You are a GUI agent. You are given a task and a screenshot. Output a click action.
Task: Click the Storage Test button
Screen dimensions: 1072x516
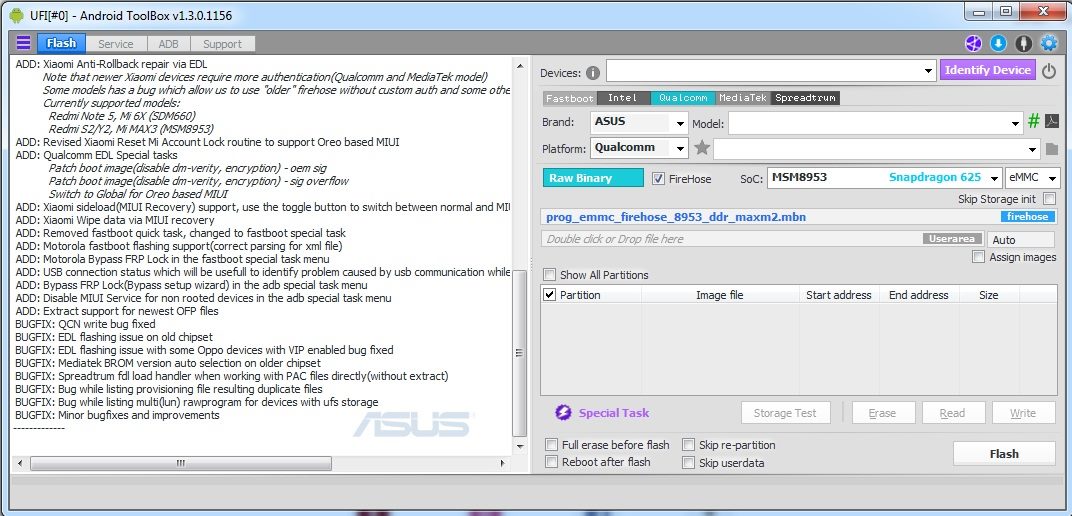786,413
